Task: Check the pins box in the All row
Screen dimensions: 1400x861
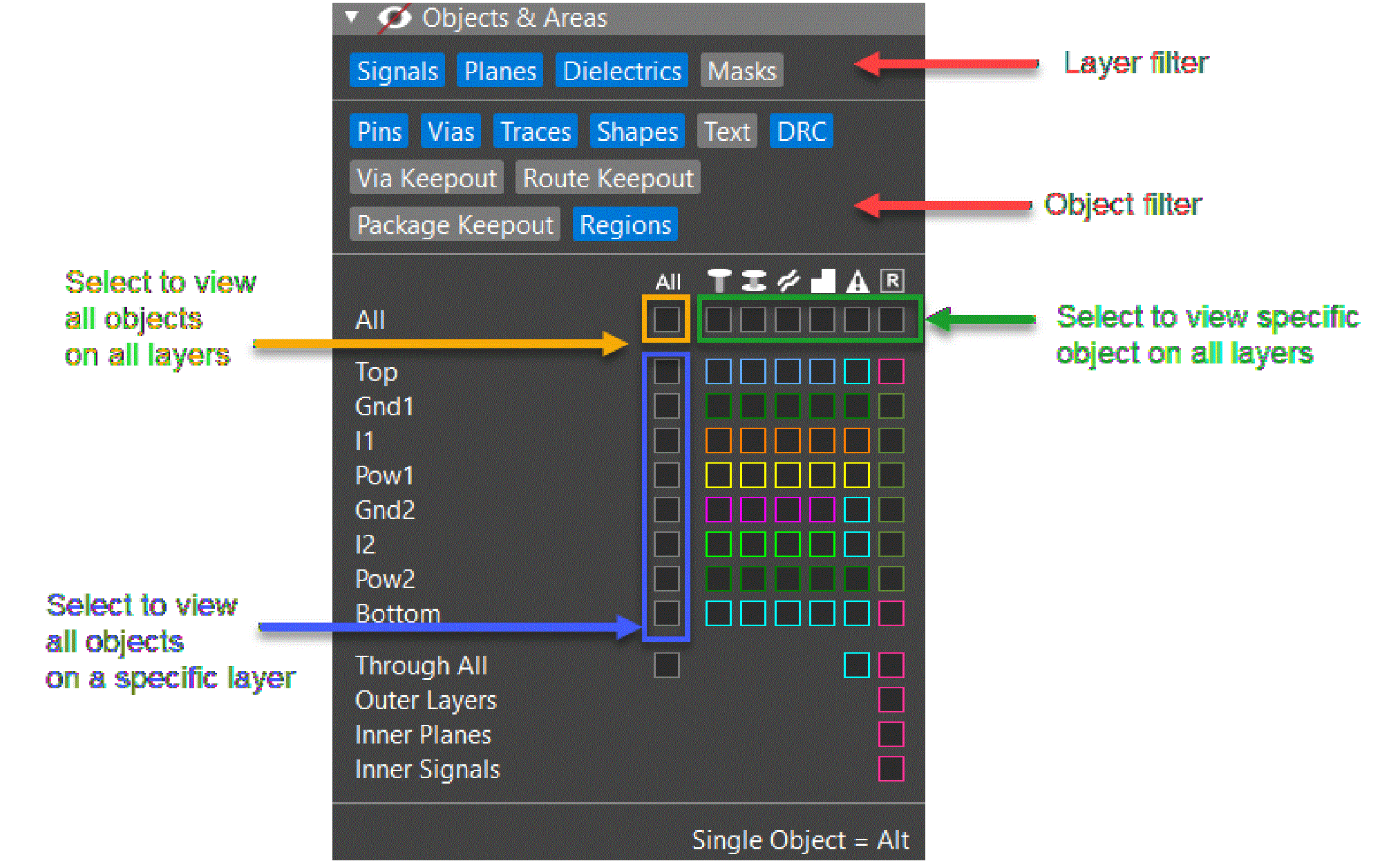Action: (719, 320)
